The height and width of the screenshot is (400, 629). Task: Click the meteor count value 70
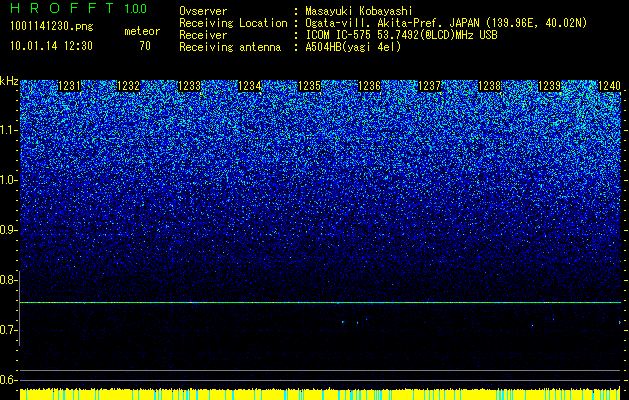tap(145, 46)
